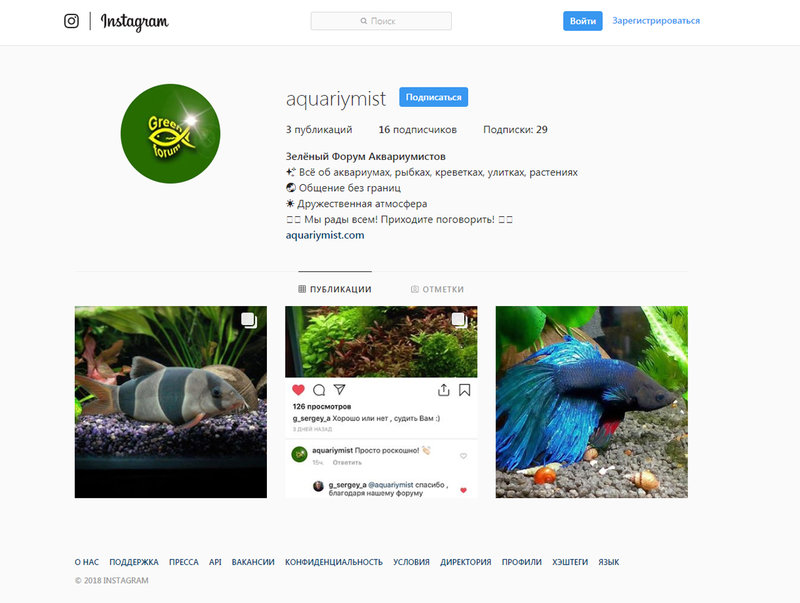Screen dimensions: 800x603
Task: Open the Зарегистрироваться sign-up link
Action: pyautogui.click(x=656, y=21)
